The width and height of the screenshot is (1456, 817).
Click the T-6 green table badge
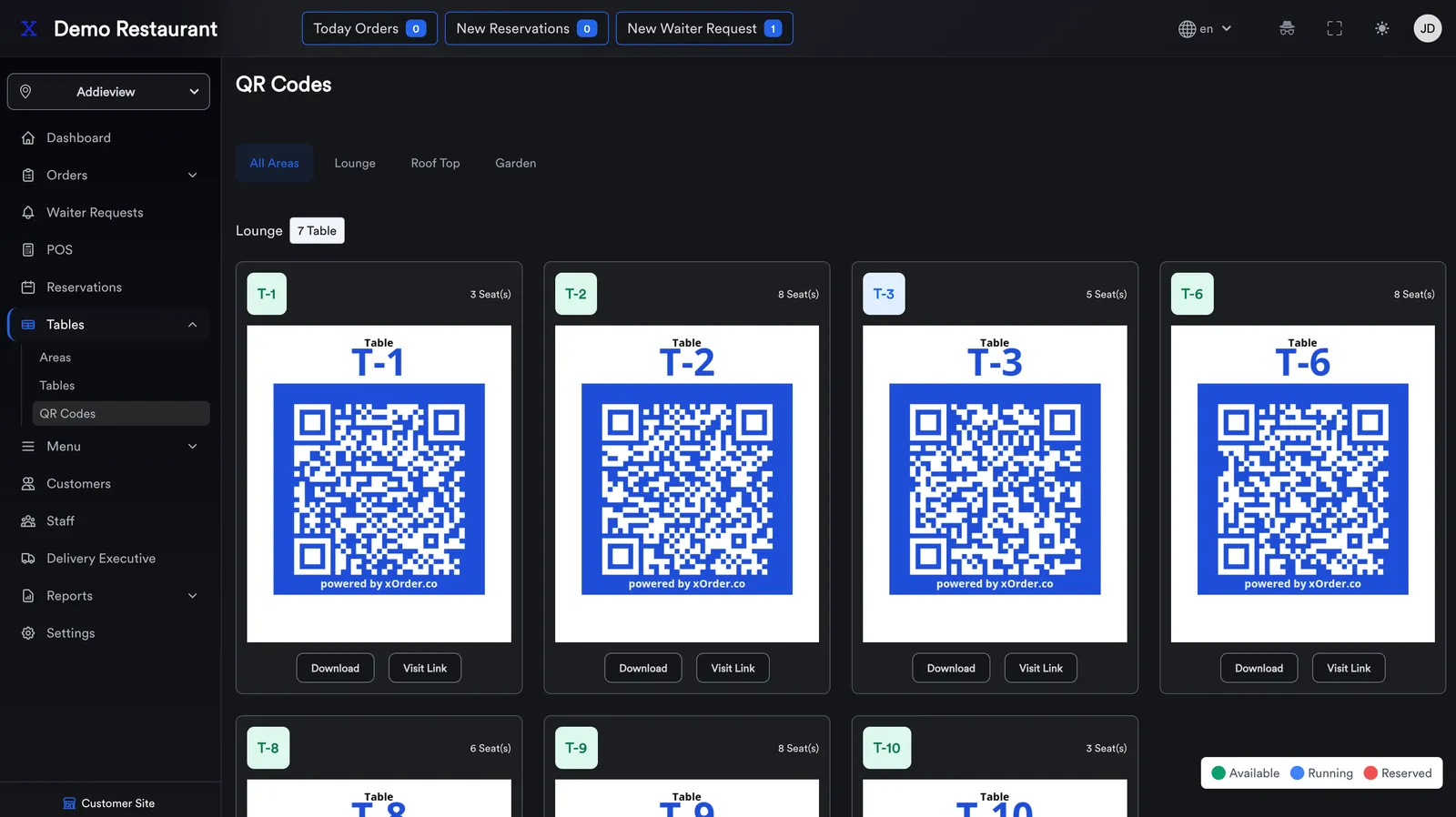1191,294
